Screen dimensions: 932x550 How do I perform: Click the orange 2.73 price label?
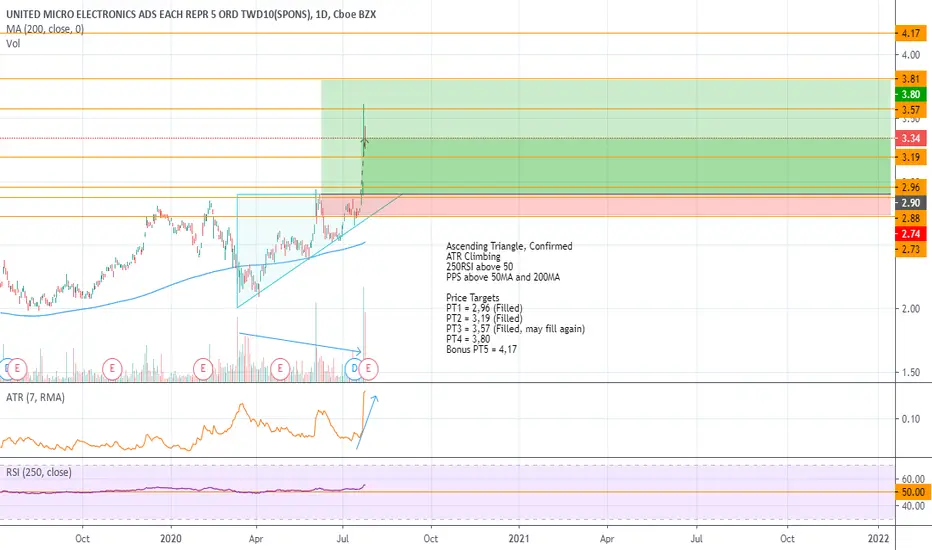click(911, 249)
